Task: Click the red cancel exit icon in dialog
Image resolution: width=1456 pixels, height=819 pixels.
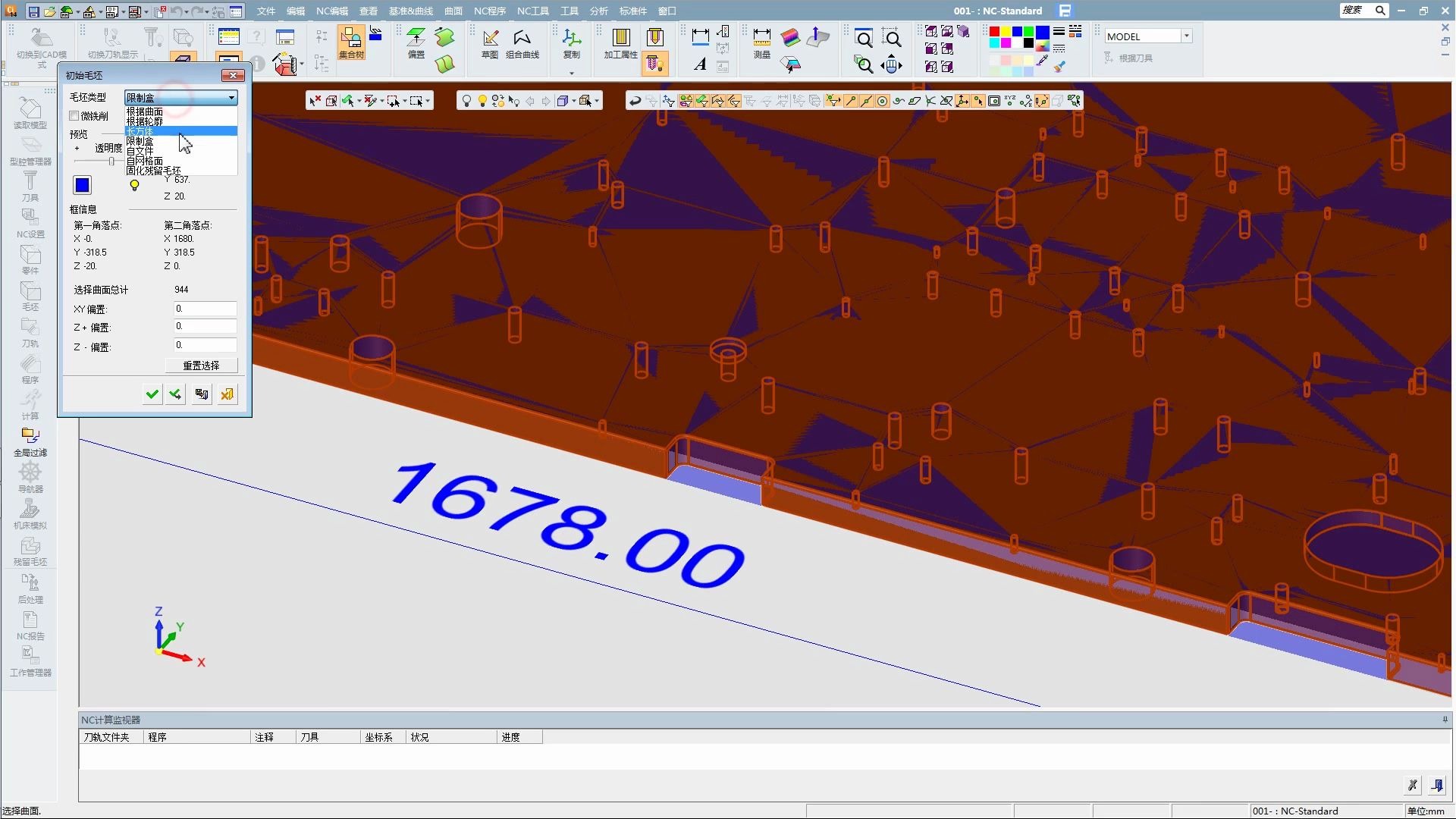Action: click(227, 394)
